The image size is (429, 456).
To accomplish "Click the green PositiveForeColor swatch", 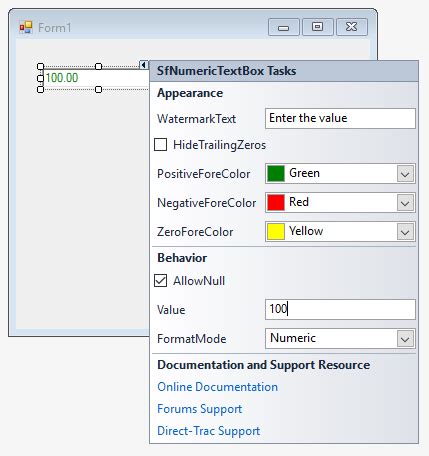I will tap(276, 173).
